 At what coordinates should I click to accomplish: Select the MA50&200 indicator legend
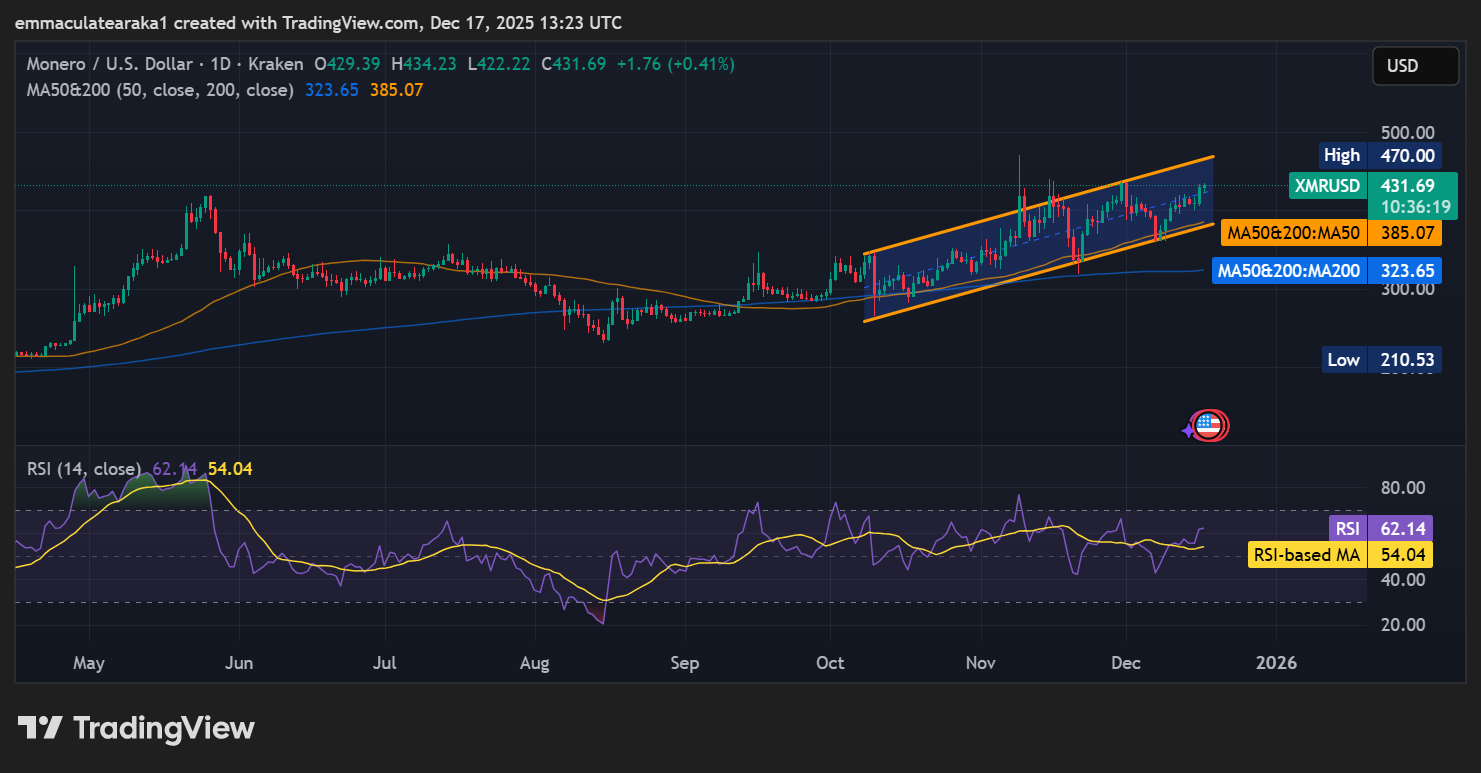click(x=160, y=90)
